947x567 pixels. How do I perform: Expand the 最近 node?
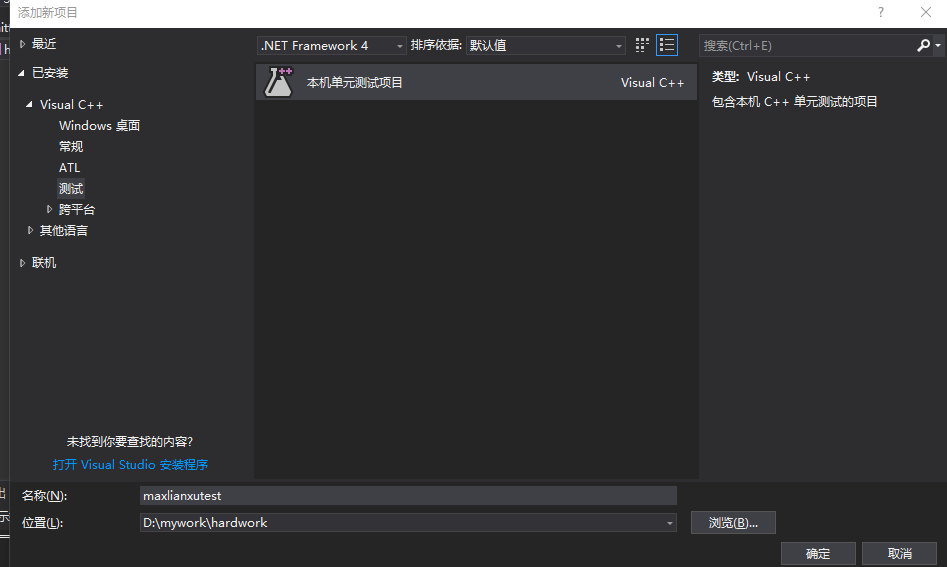[22, 43]
